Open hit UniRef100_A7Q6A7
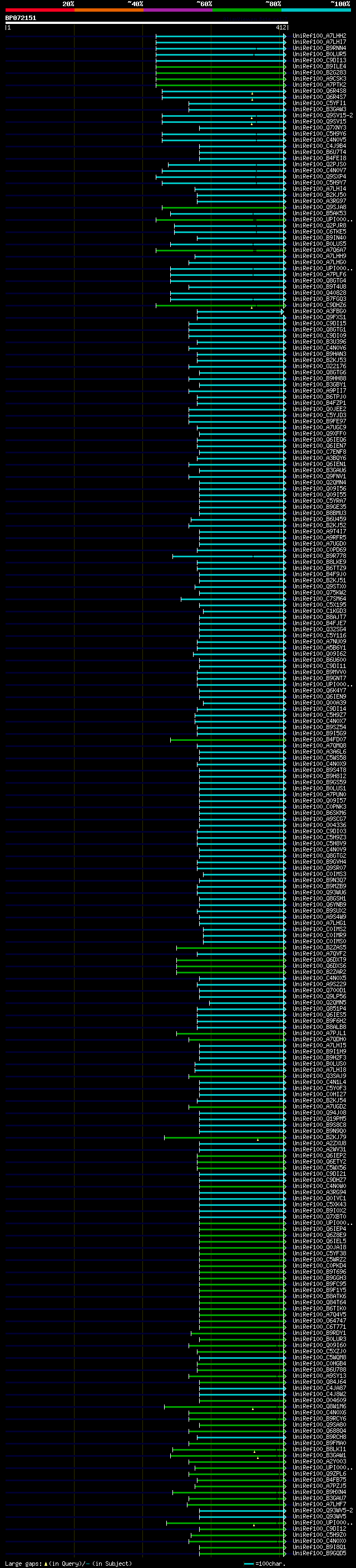356x1568 pixels. click(319, 250)
